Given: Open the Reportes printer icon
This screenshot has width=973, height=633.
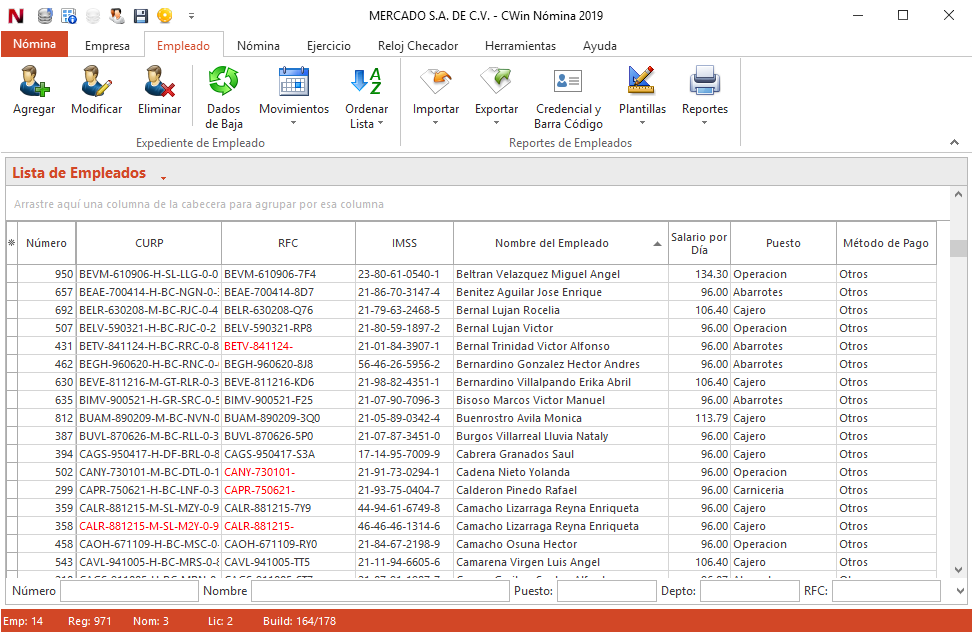Looking at the screenshot, I should [704, 82].
